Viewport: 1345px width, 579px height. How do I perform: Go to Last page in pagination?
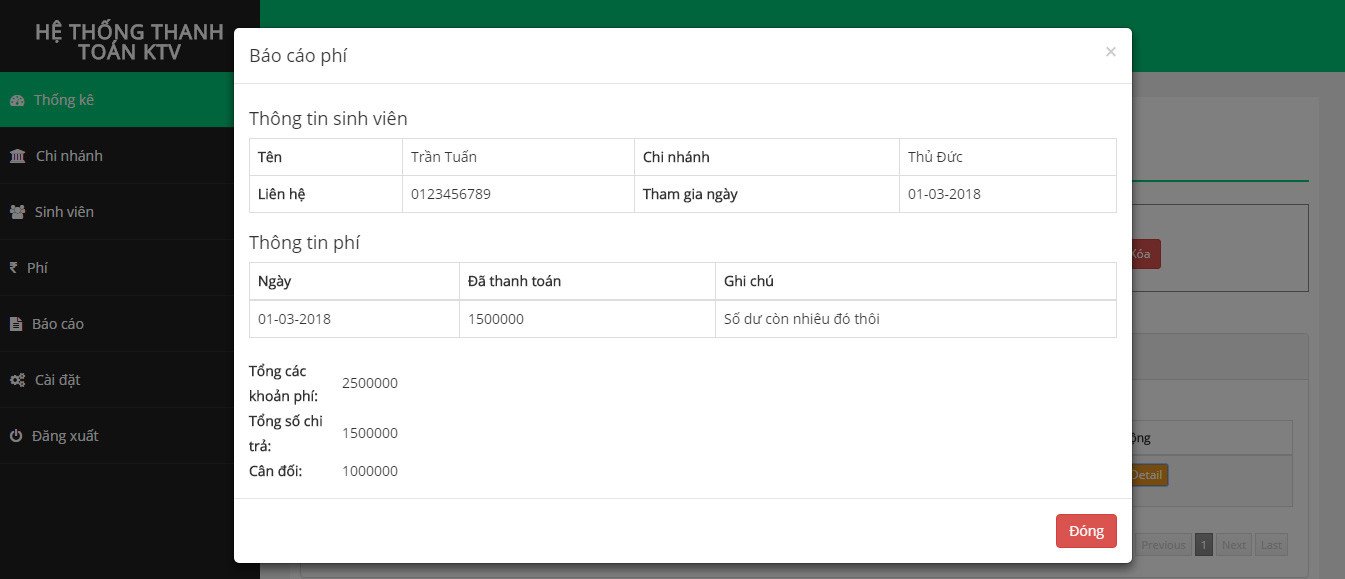tap(1271, 545)
